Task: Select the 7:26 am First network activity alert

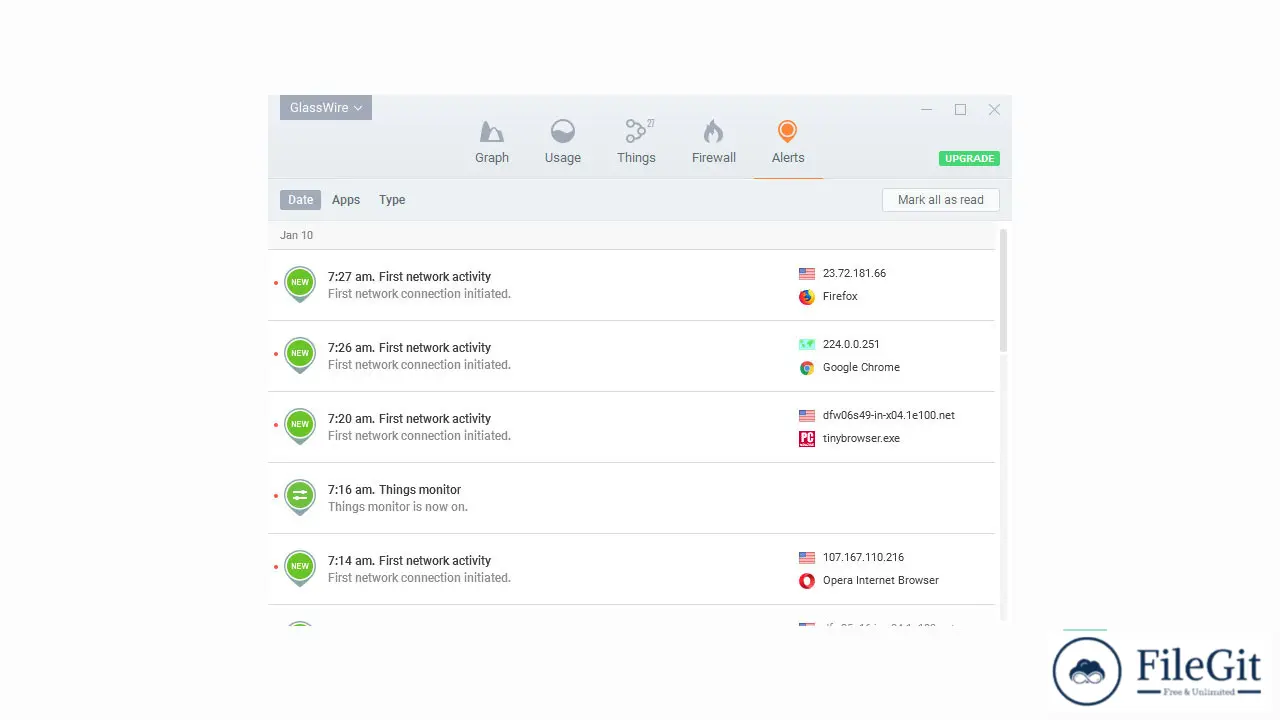Action: tap(632, 356)
